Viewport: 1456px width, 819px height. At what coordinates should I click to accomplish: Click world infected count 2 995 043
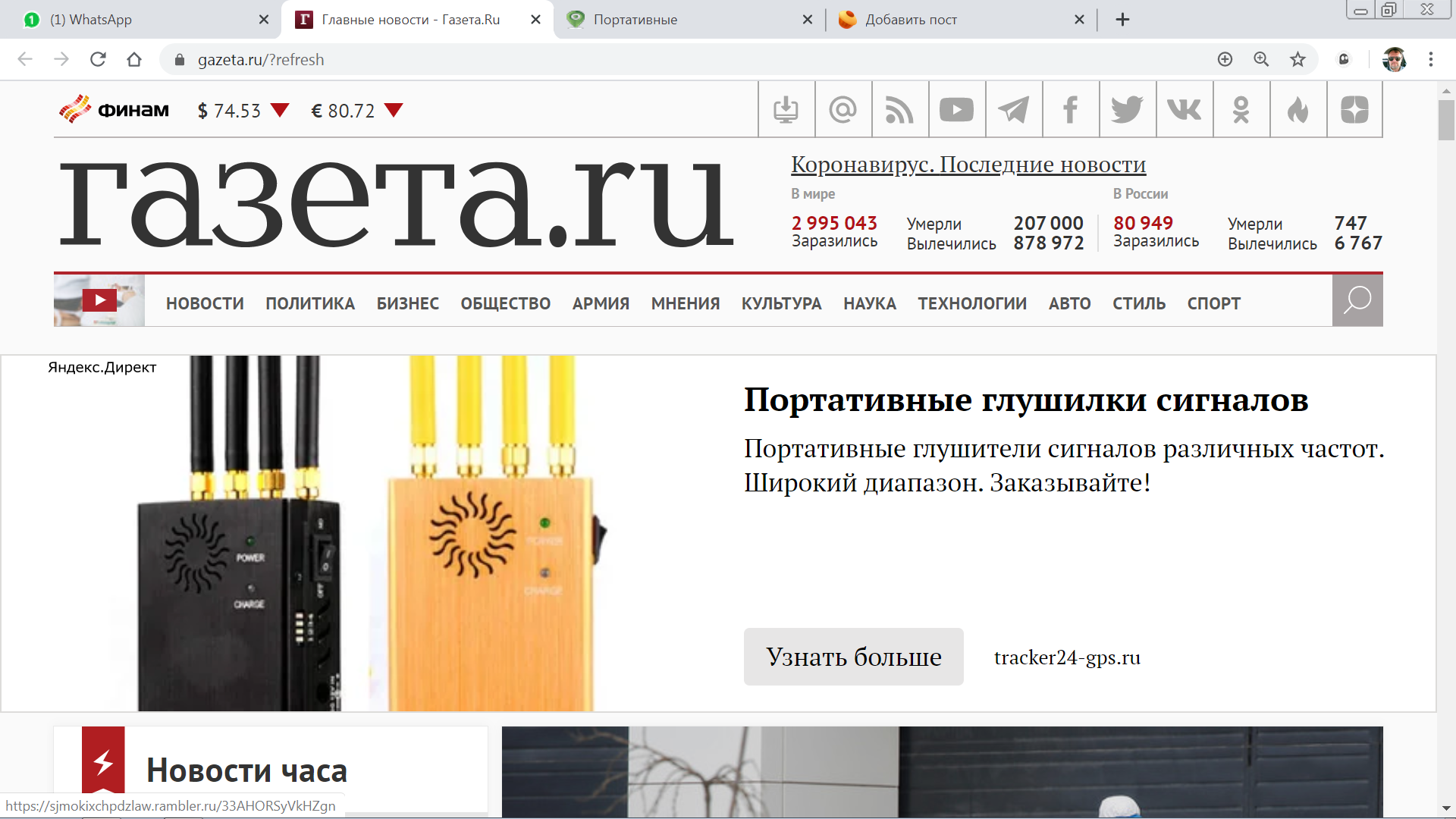click(x=834, y=224)
